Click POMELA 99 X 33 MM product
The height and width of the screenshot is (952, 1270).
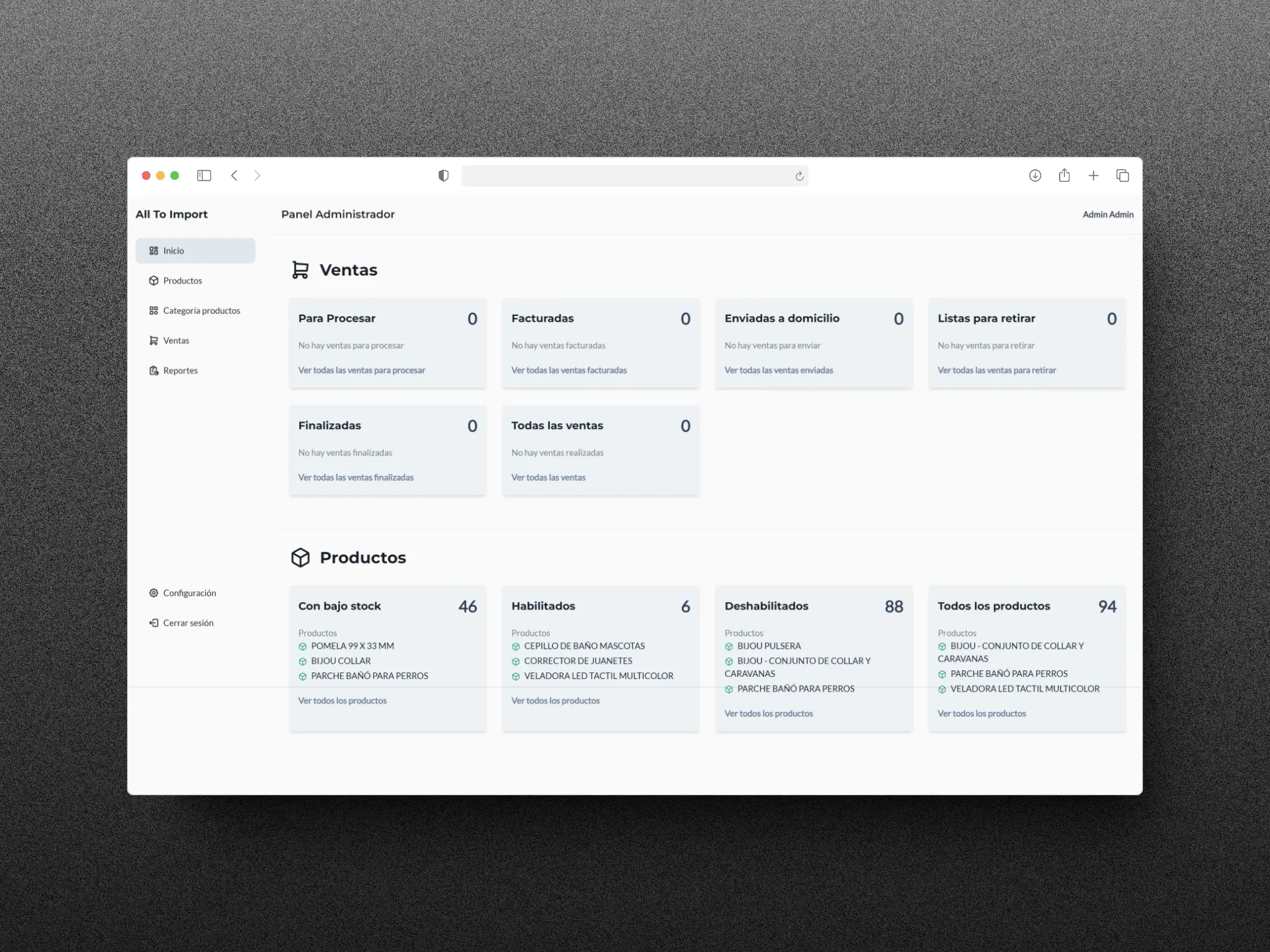point(353,646)
